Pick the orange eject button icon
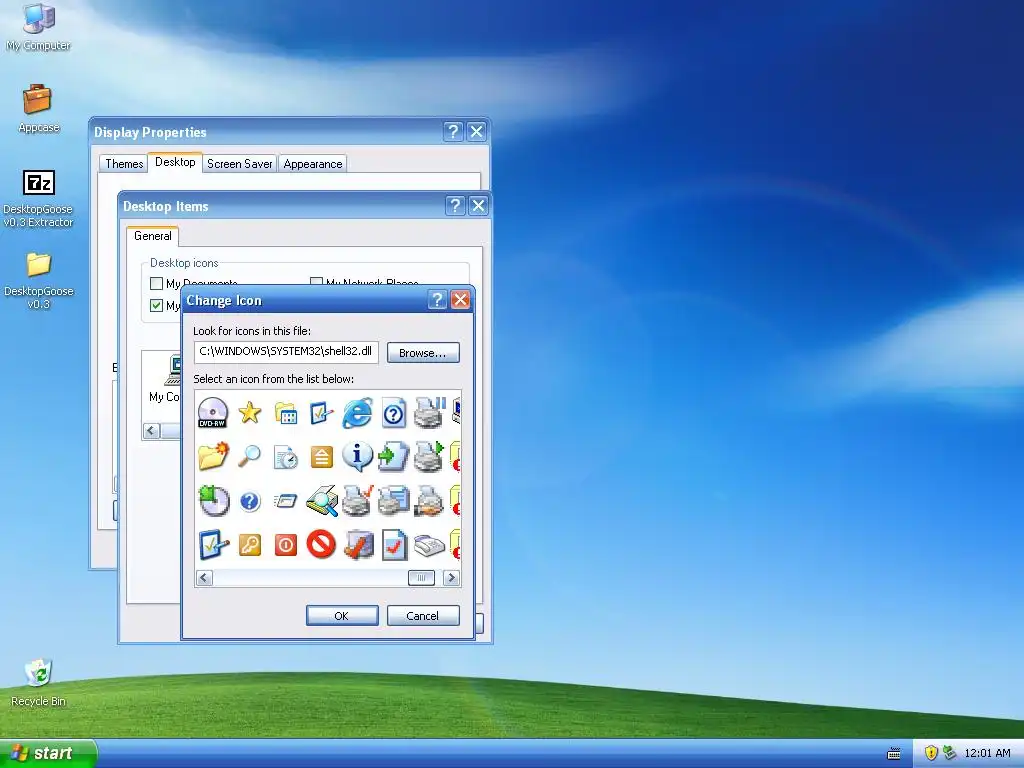 click(x=321, y=457)
